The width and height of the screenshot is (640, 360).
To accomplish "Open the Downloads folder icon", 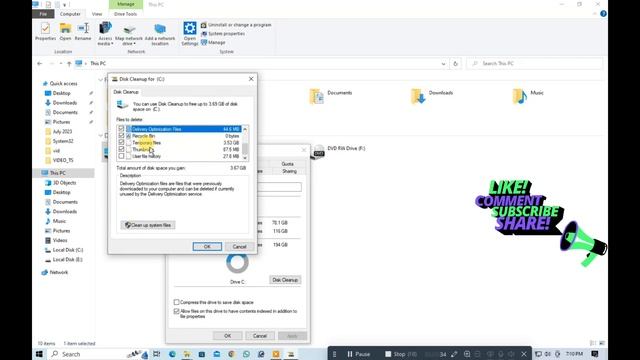I will click(418, 96).
